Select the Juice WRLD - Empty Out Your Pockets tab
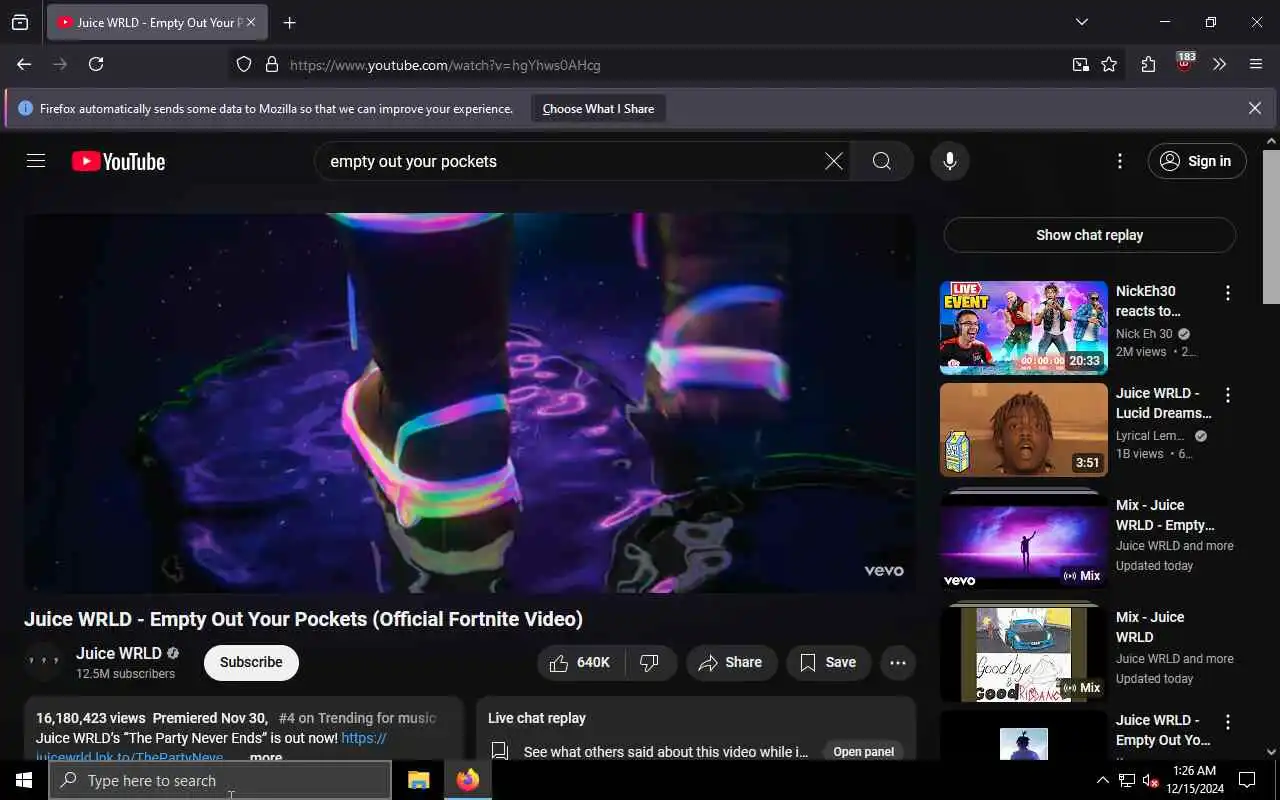Viewport: 1280px width, 800px height. [157, 22]
